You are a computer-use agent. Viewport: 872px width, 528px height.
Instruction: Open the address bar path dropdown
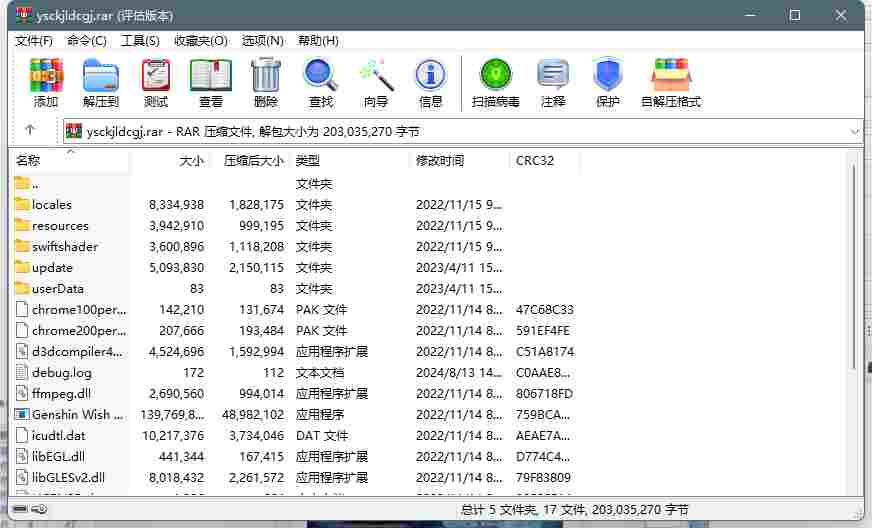click(x=855, y=131)
